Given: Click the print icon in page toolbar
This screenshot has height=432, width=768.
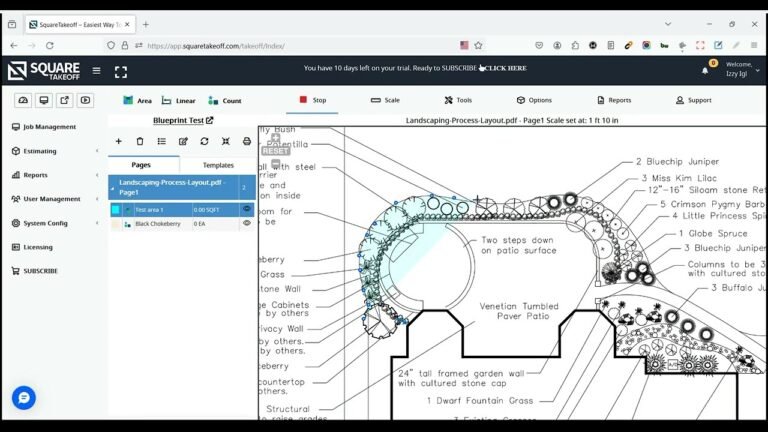Looking at the screenshot, I should coord(247,141).
